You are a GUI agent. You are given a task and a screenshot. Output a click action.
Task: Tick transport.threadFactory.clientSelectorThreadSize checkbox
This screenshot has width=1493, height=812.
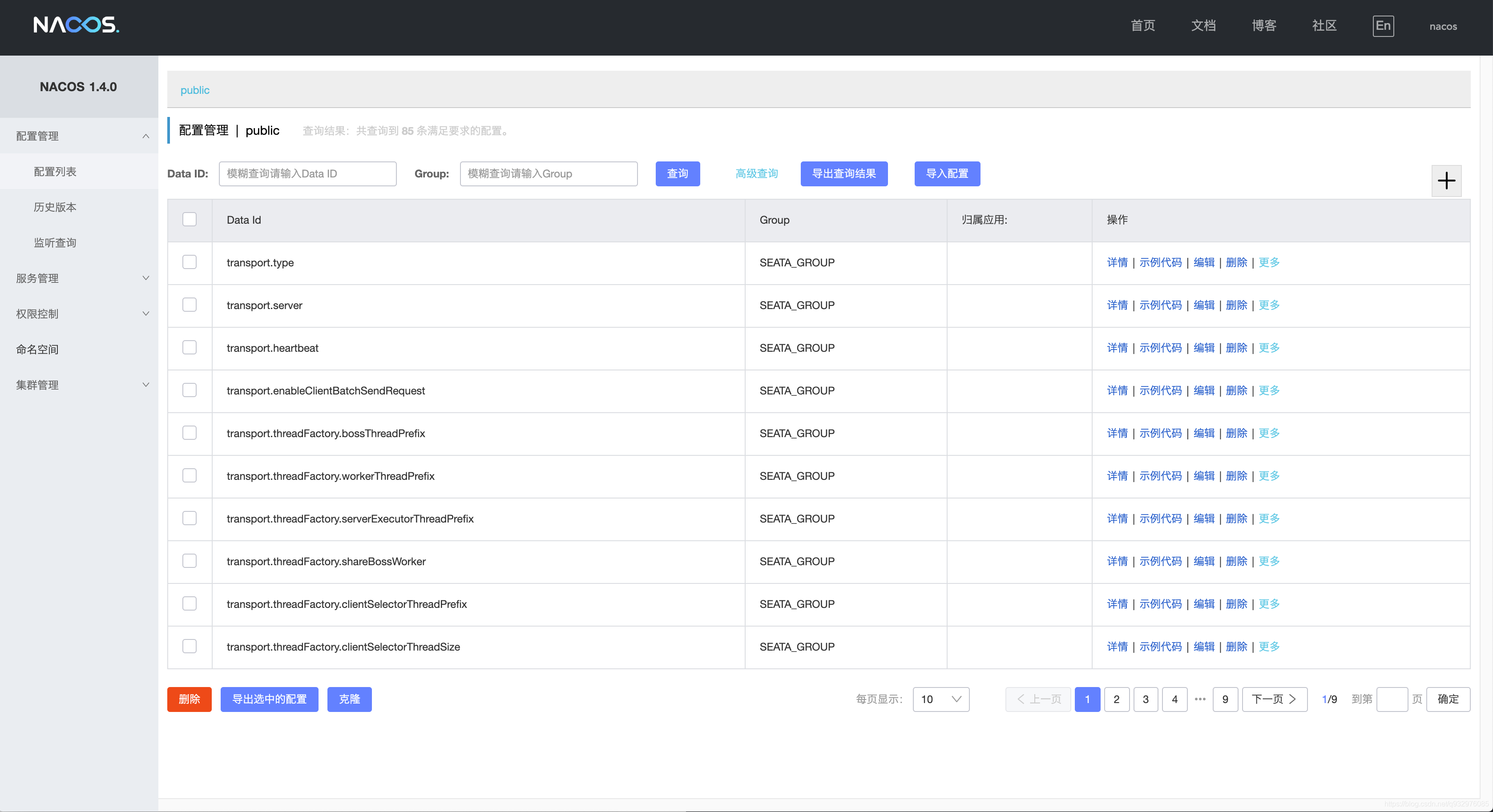(x=190, y=647)
